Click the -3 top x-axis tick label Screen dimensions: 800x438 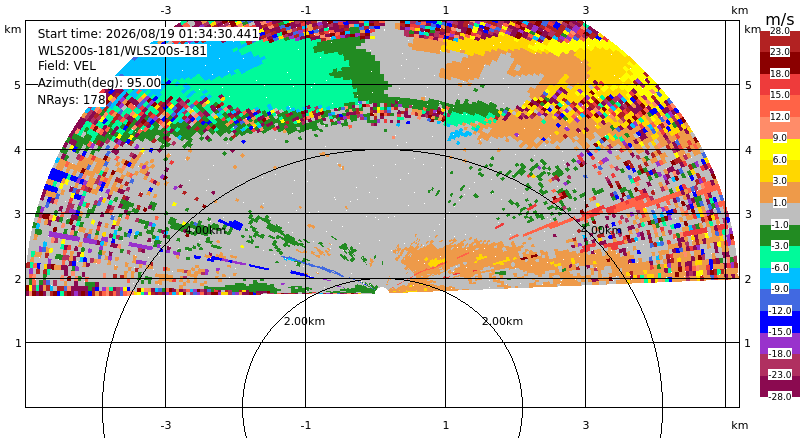pyautogui.click(x=165, y=10)
